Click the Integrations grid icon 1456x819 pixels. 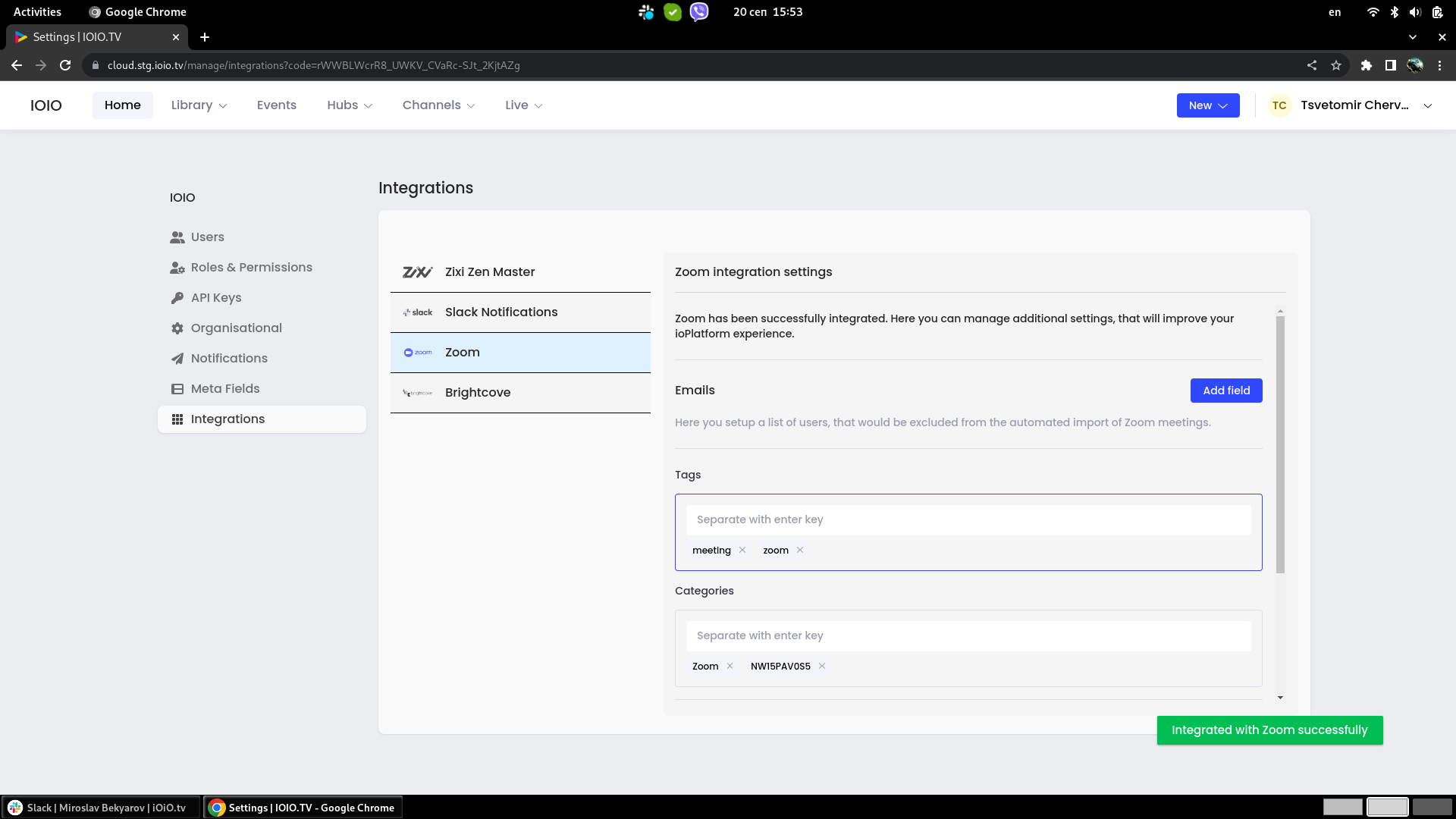click(177, 419)
